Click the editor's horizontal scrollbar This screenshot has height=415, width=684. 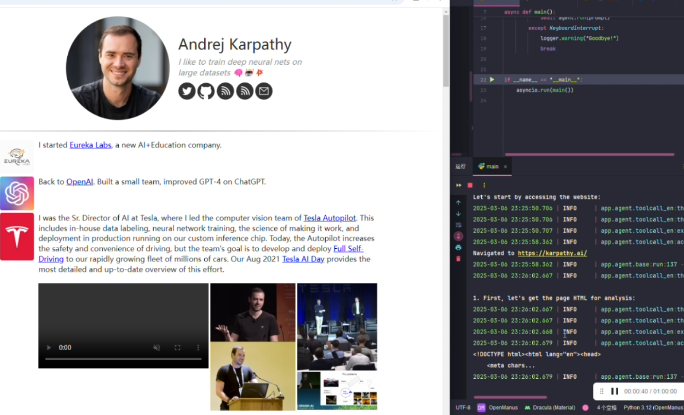click(589, 154)
